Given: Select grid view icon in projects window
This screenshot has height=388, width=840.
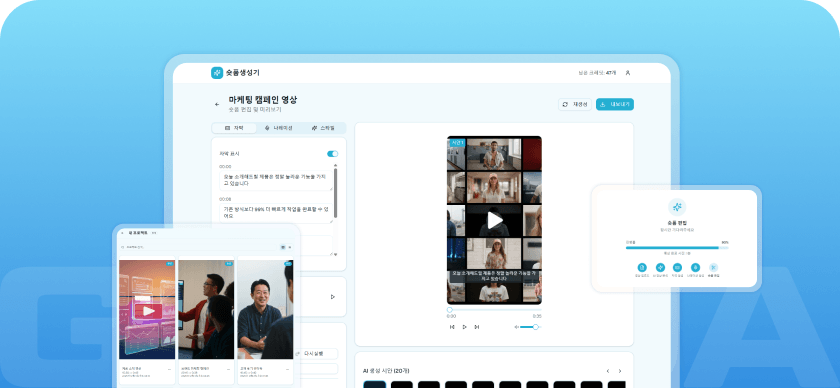Looking at the screenshot, I should tap(283, 247).
